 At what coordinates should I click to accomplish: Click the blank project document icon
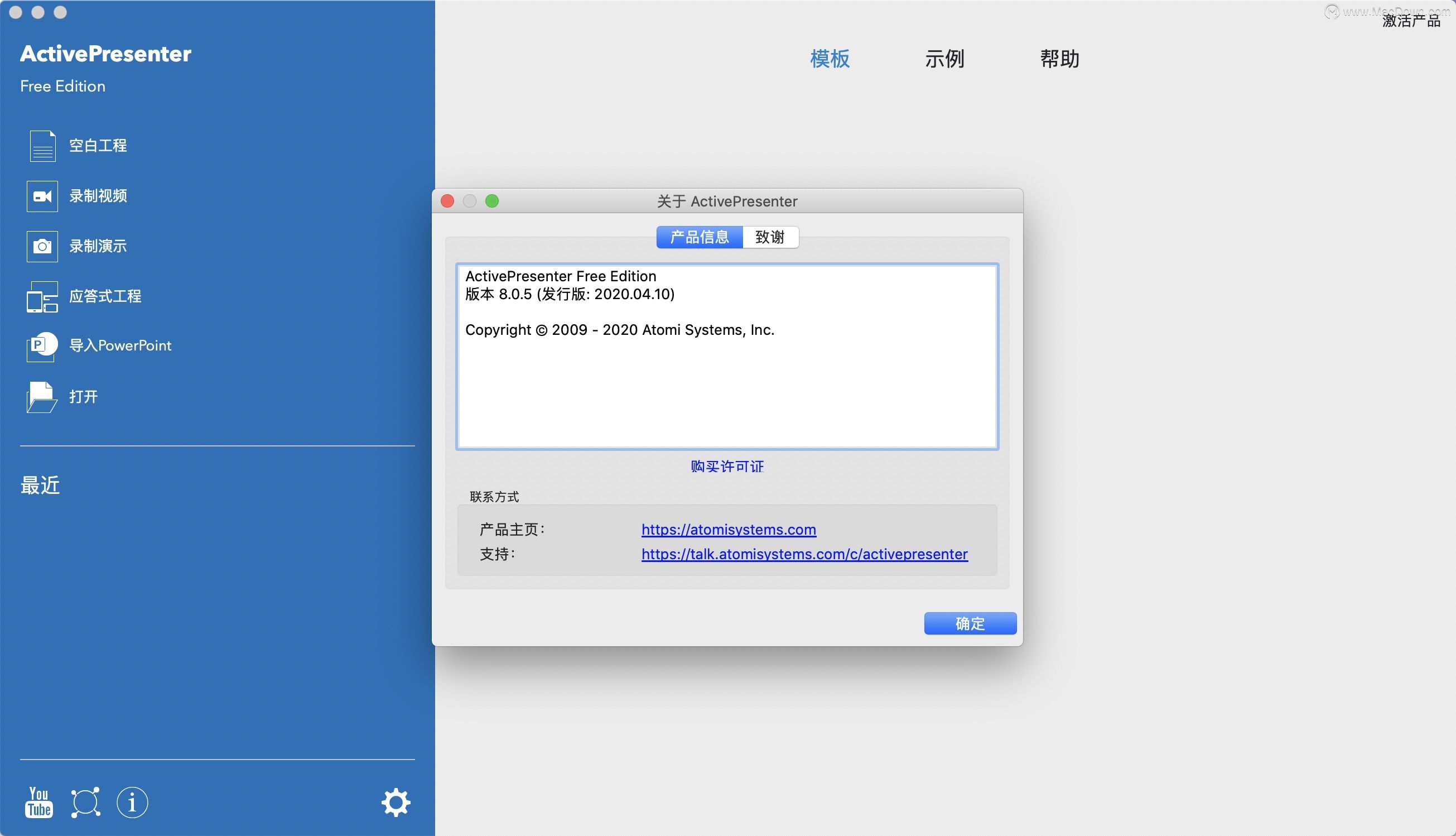pyautogui.click(x=42, y=146)
